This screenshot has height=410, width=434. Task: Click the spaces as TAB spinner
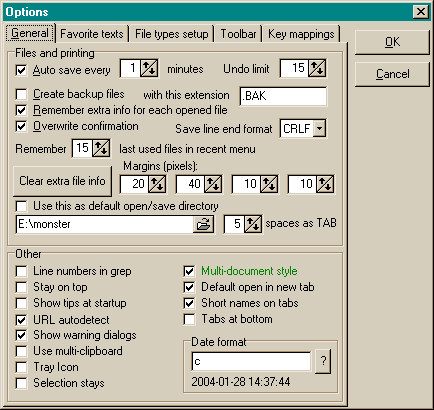253,224
